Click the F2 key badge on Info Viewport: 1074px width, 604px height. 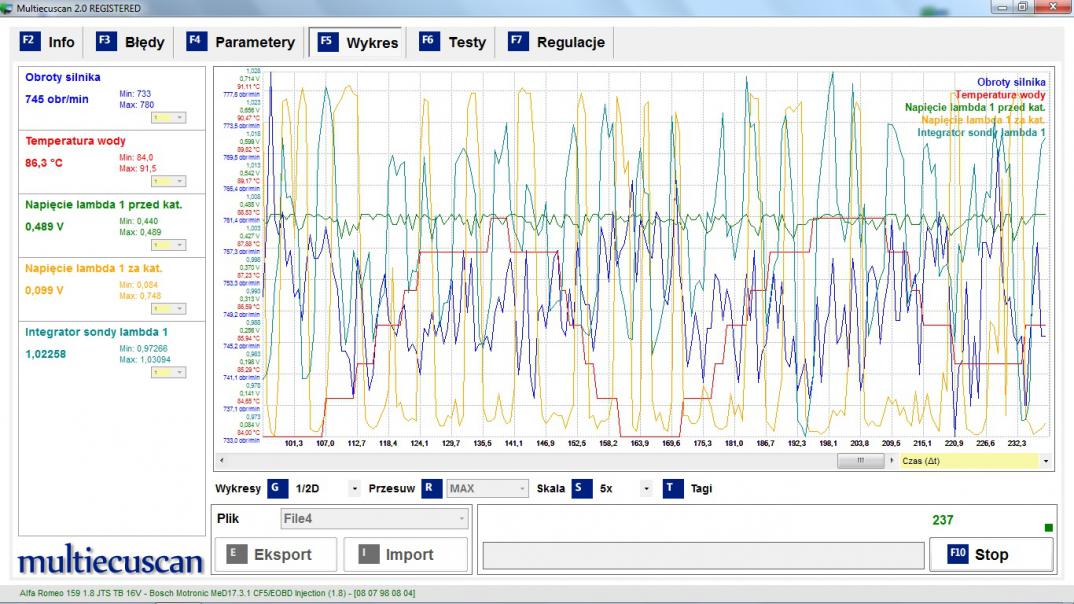tap(28, 42)
